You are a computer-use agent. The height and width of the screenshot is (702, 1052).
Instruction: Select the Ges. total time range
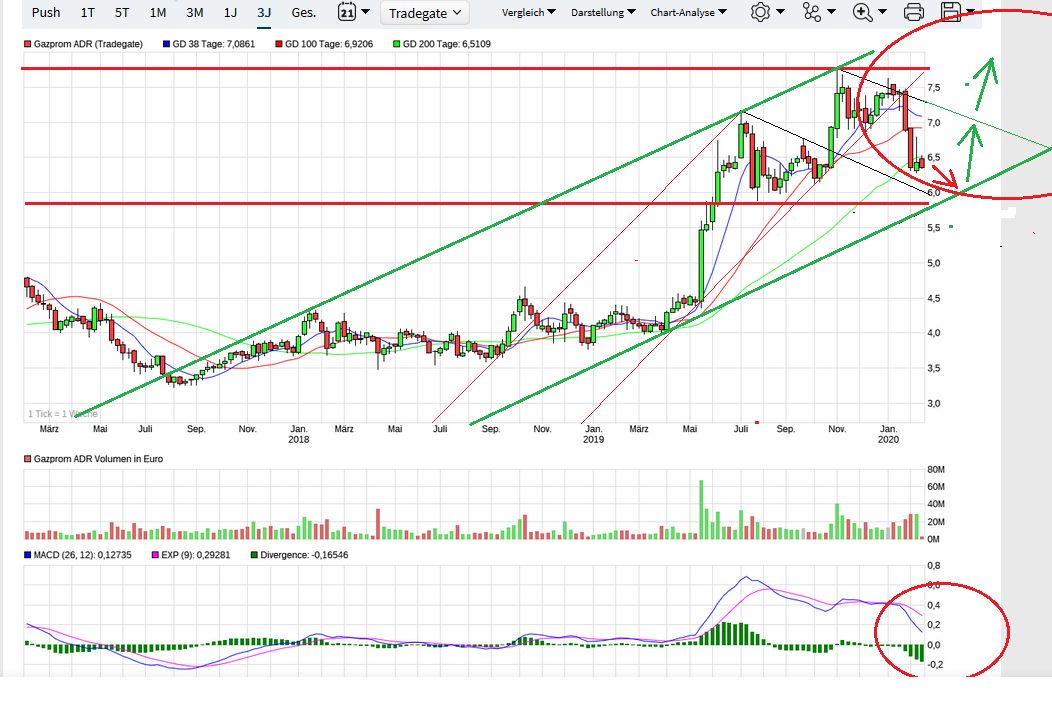303,12
